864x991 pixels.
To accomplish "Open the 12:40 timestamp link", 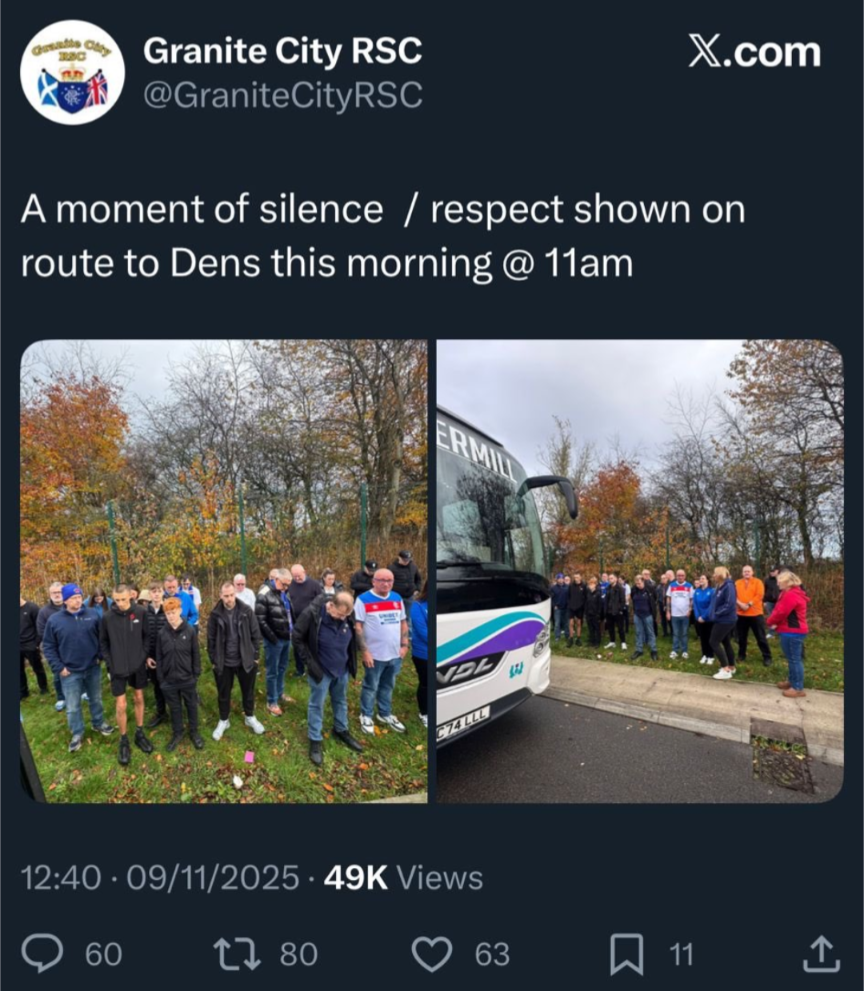I will 61,877.
